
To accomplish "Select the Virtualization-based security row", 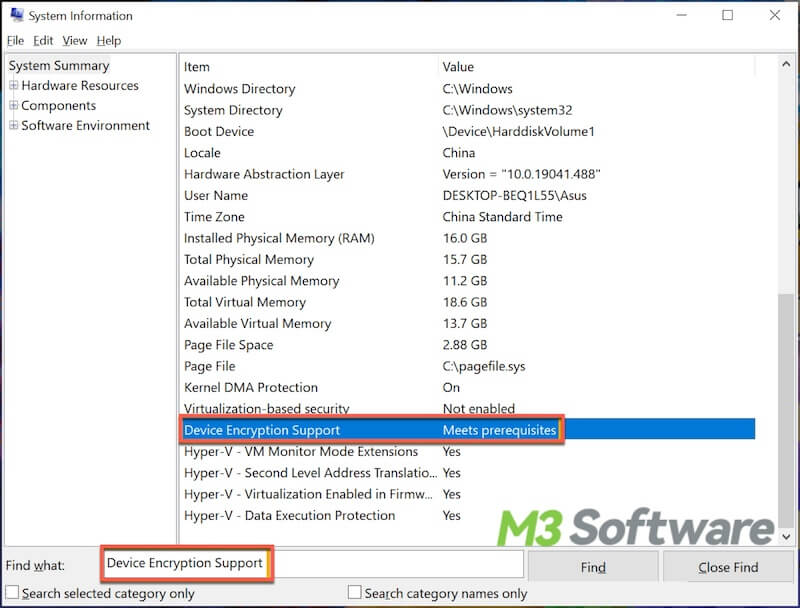I will pyautogui.click(x=467, y=409).
